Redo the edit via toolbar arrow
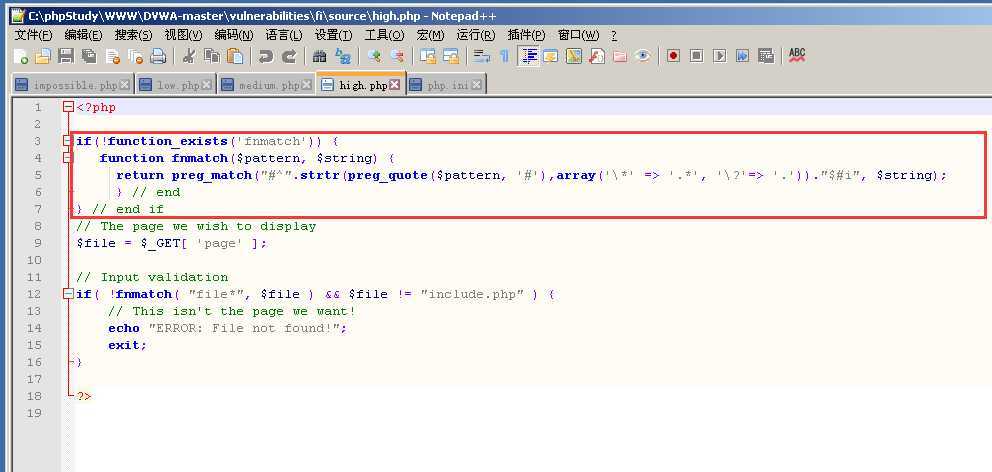992x472 pixels. (288, 56)
